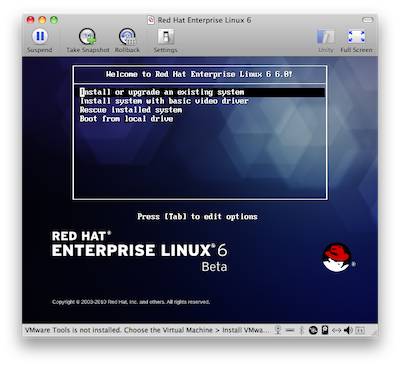Click the hard disk status icon
400x367 pixels.
pyautogui.click(x=325, y=330)
